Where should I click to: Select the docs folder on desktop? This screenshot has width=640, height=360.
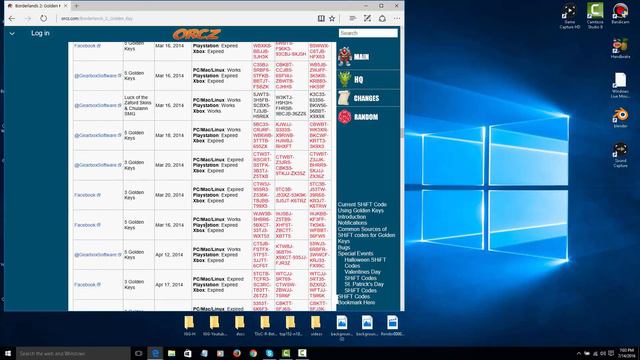coord(240,326)
